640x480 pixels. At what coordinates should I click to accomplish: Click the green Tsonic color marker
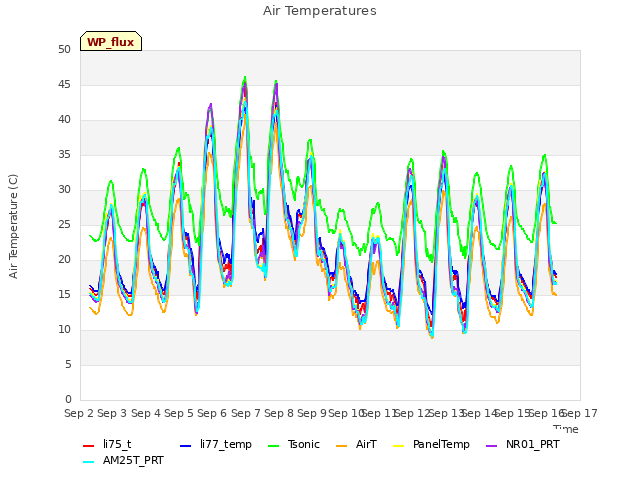pos(273,446)
